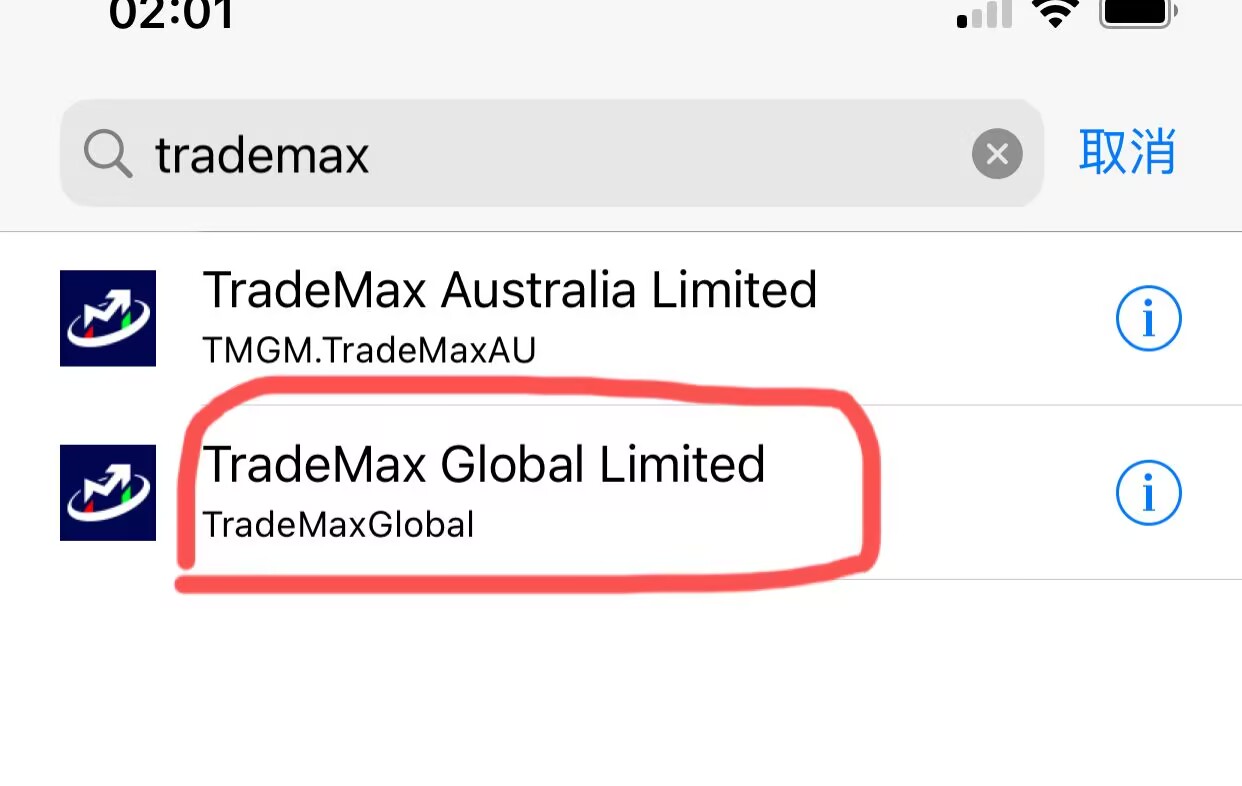
Task: Tap the TradeMax Global Limited logo
Action: (x=108, y=493)
